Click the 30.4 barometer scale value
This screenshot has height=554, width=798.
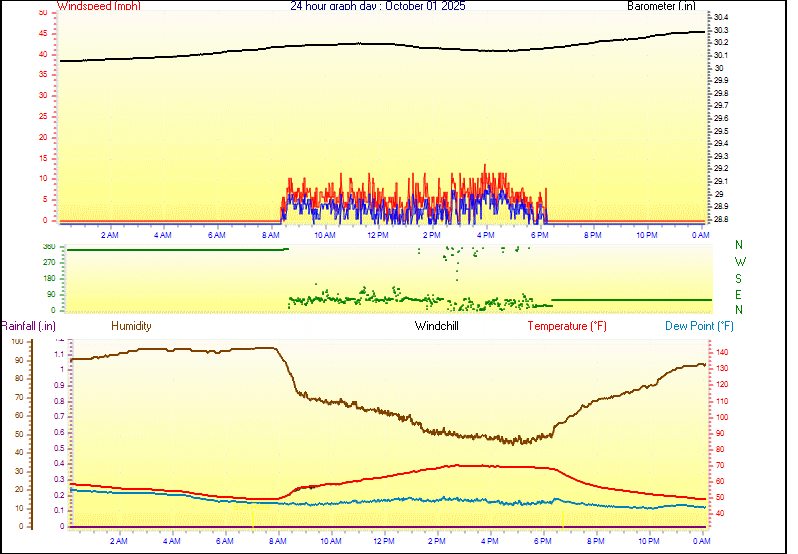point(721,18)
